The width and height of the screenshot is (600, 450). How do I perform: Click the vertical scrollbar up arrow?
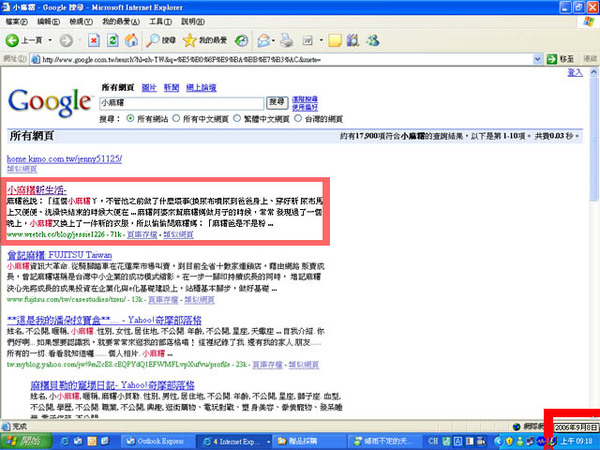(x=593, y=72)
